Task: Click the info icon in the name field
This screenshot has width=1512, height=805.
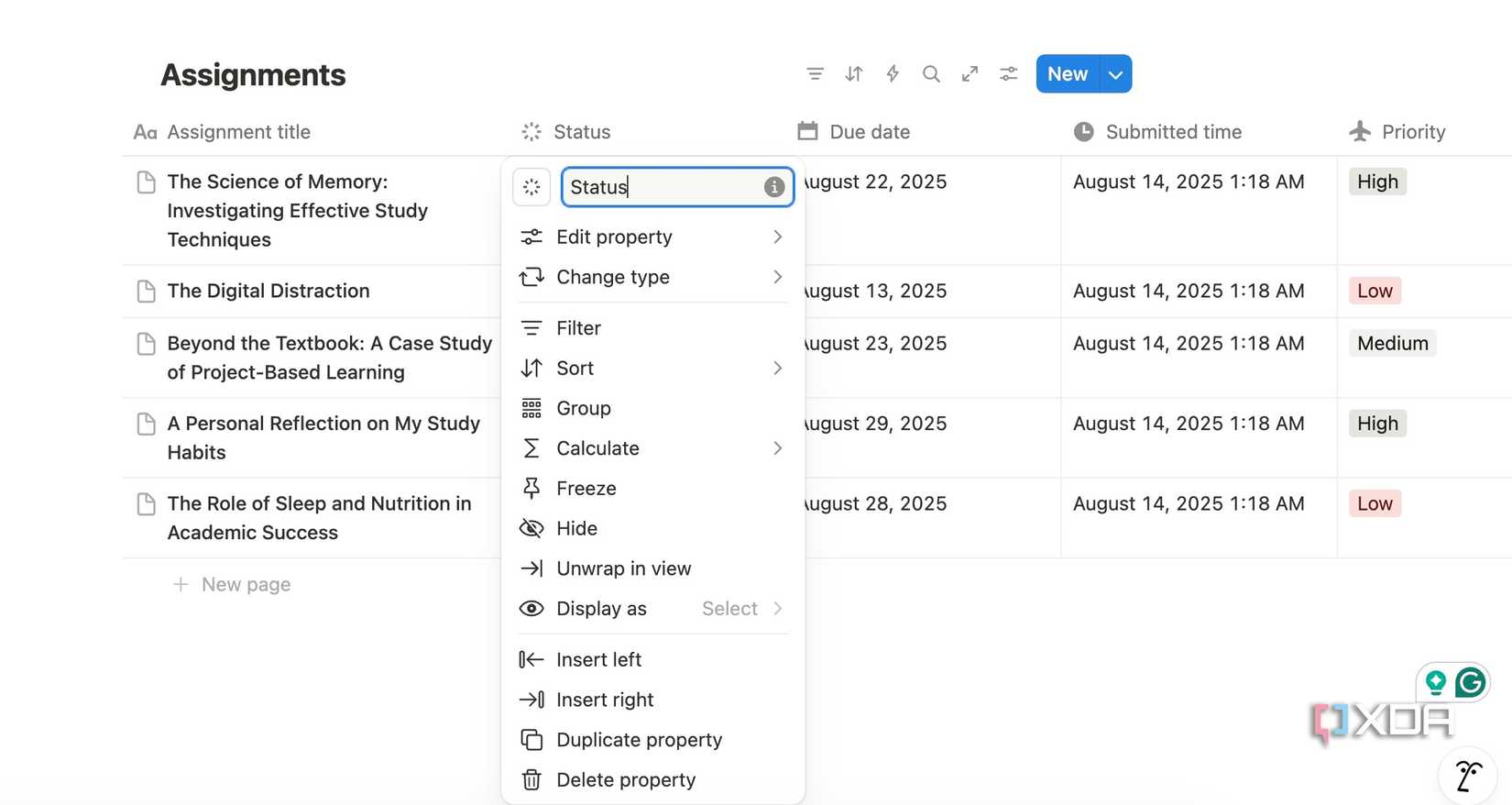Action: [x=773, y=187]
